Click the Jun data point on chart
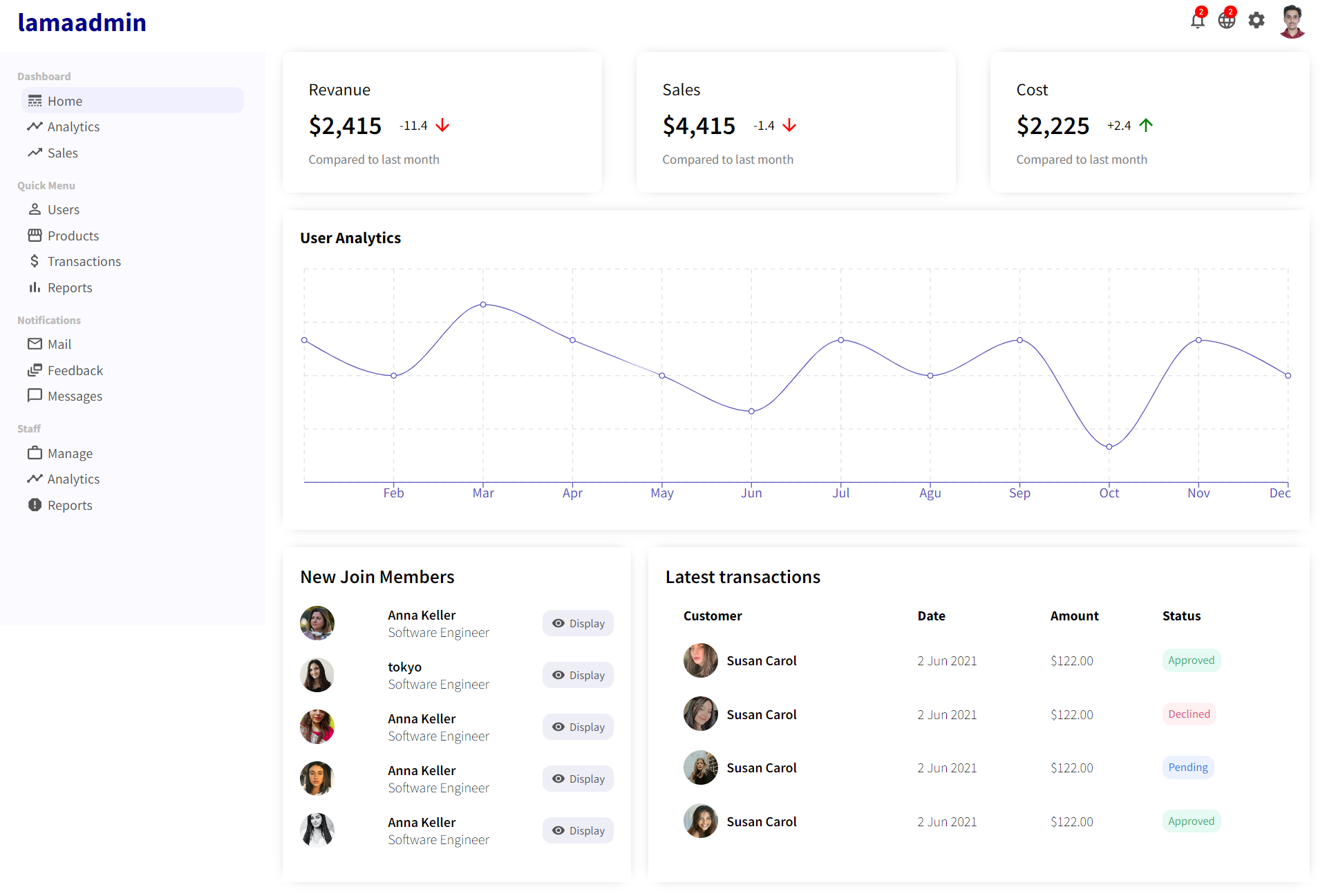 [x=751, y=412]
